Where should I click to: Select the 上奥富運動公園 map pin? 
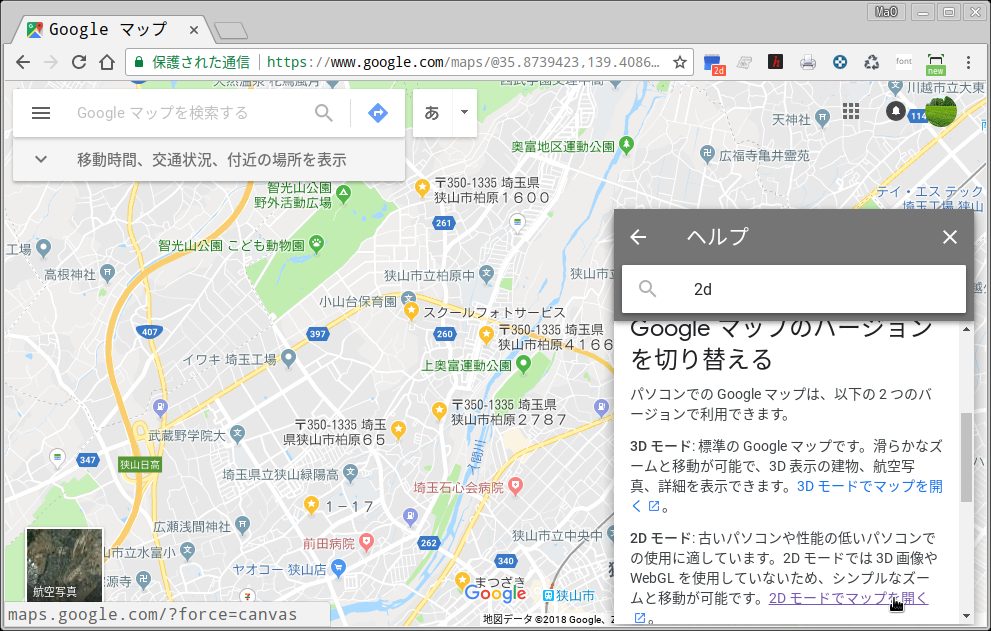click(523, 364)
